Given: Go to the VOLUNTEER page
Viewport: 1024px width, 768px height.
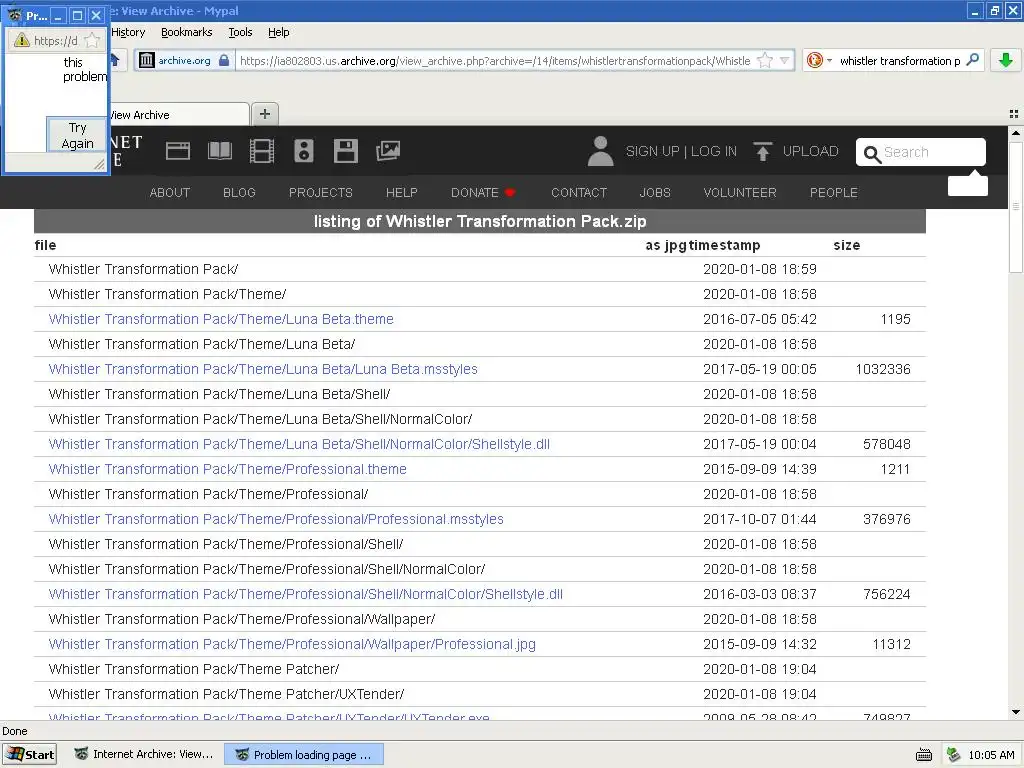Looking at the screenshot, I should click(740, 193).
